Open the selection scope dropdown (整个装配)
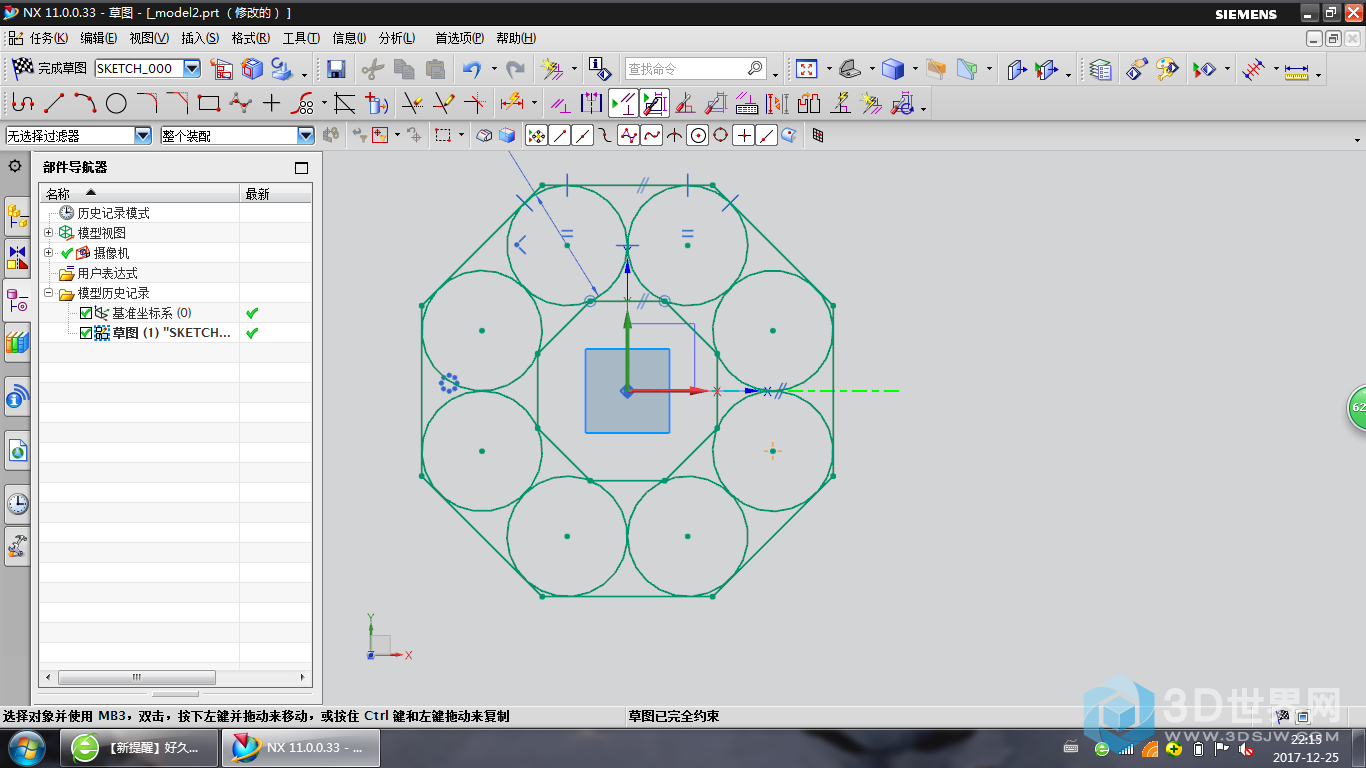 pos(306,136)
